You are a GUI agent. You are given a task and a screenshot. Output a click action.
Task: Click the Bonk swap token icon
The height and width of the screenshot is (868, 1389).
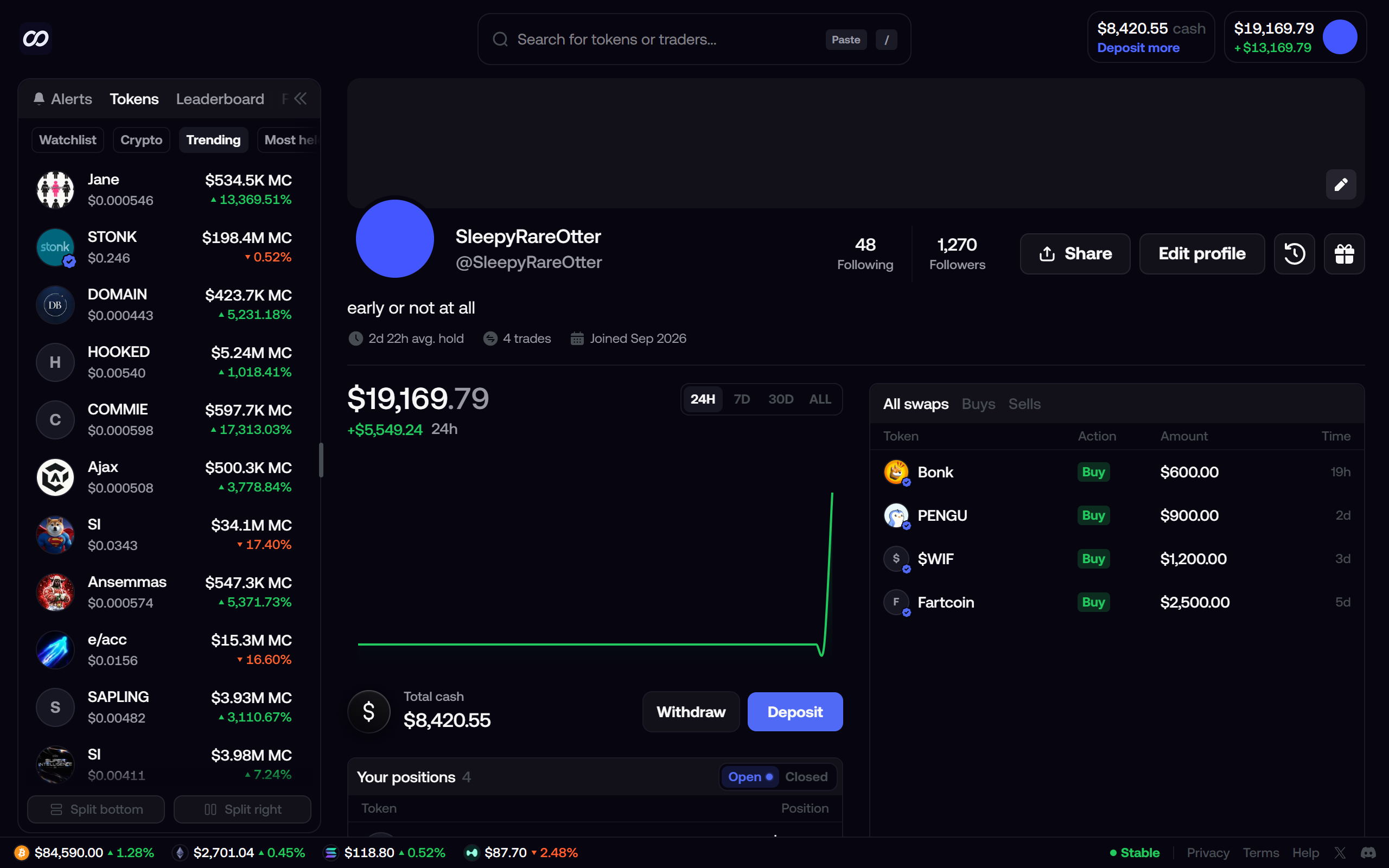(x=896, y=472)
